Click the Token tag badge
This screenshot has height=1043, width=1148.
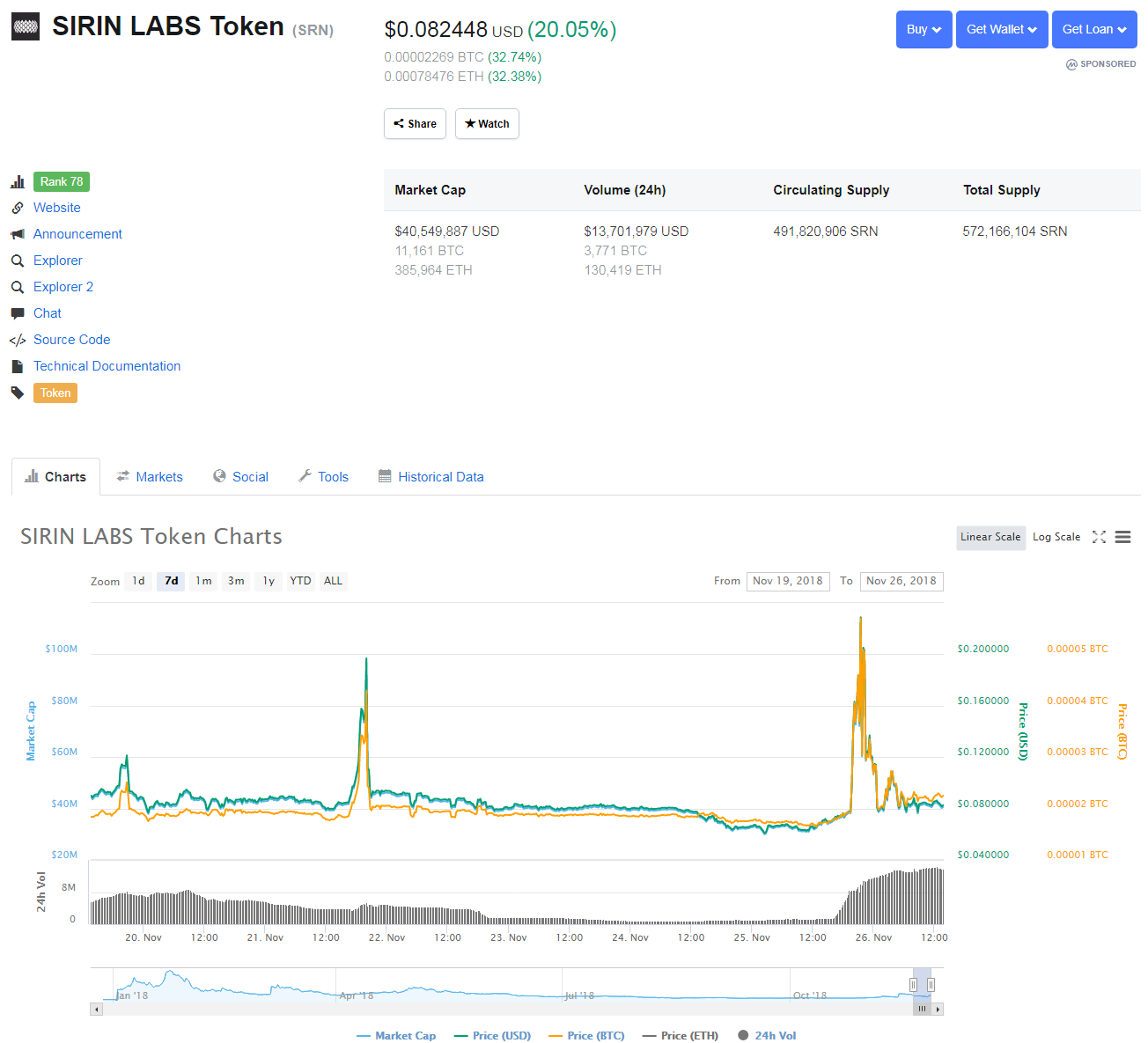click(x=55, y=393)
